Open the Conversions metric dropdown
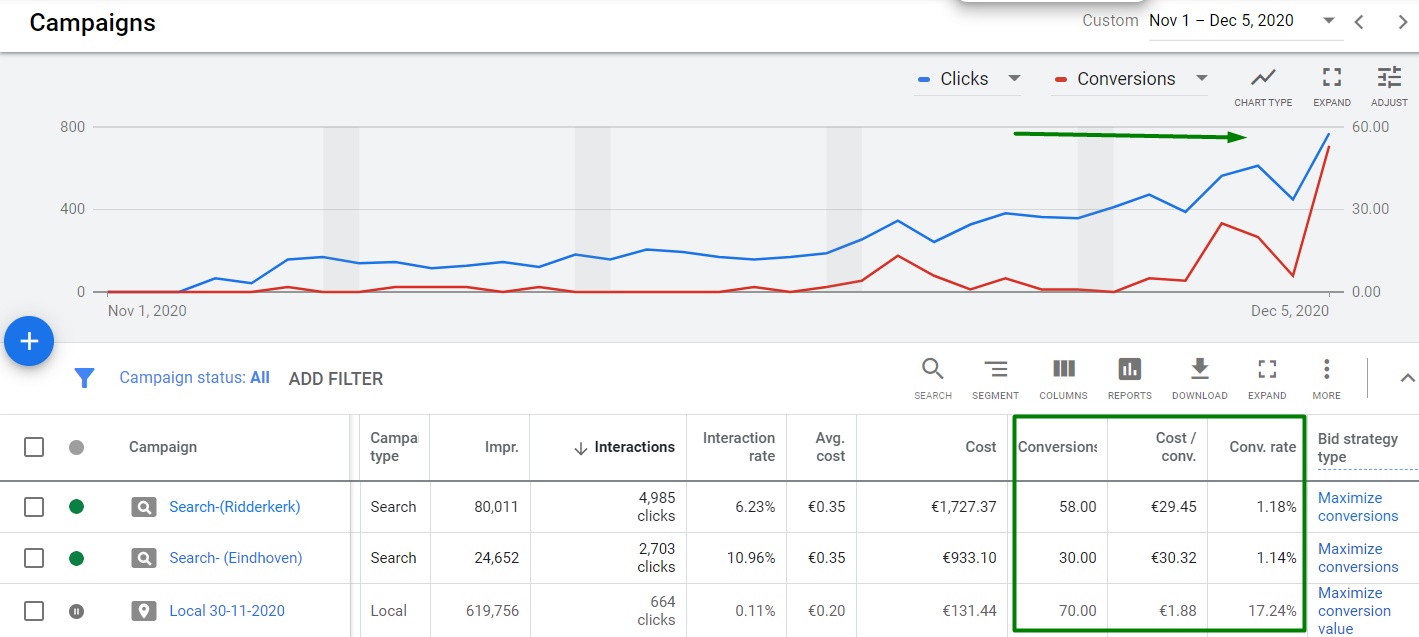1419x637 pixels. pyautogui.click(x=1202, y=79)
